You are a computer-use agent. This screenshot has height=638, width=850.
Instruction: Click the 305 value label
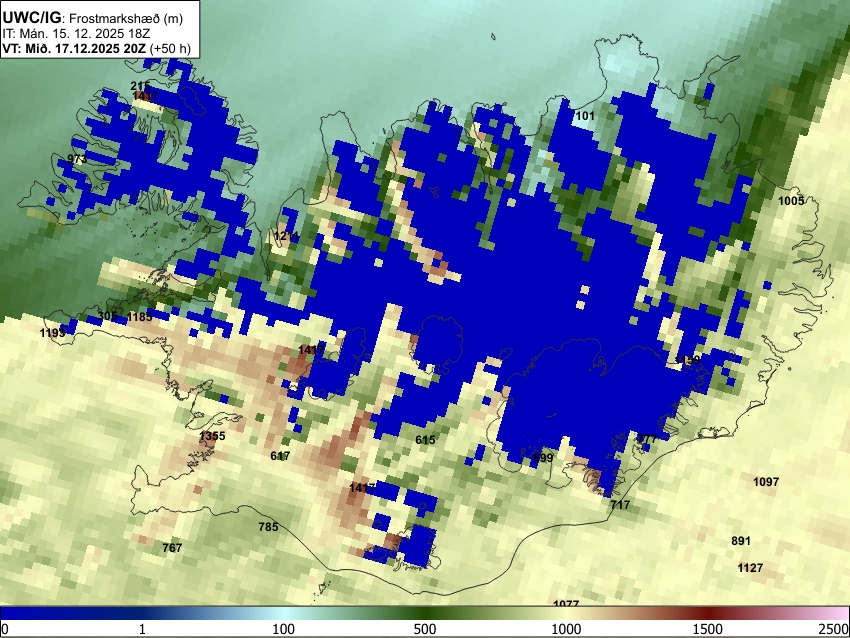pyautogui.click(x=107, y=317)
